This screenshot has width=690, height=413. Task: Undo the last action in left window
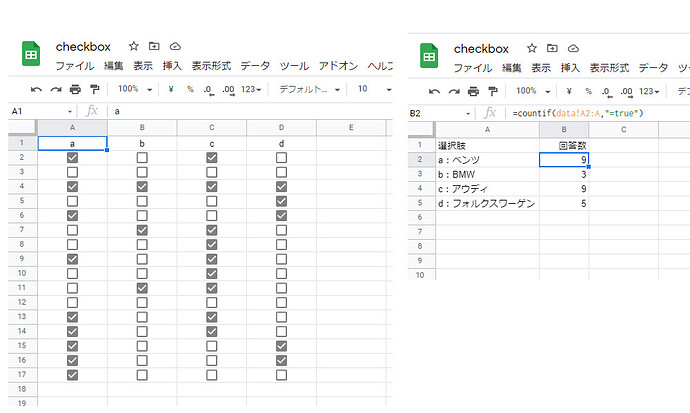(x=36, y=90)
